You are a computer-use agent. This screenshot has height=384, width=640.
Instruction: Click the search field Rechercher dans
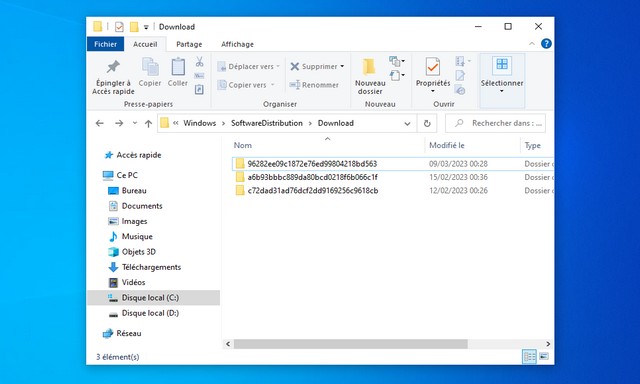495,123
